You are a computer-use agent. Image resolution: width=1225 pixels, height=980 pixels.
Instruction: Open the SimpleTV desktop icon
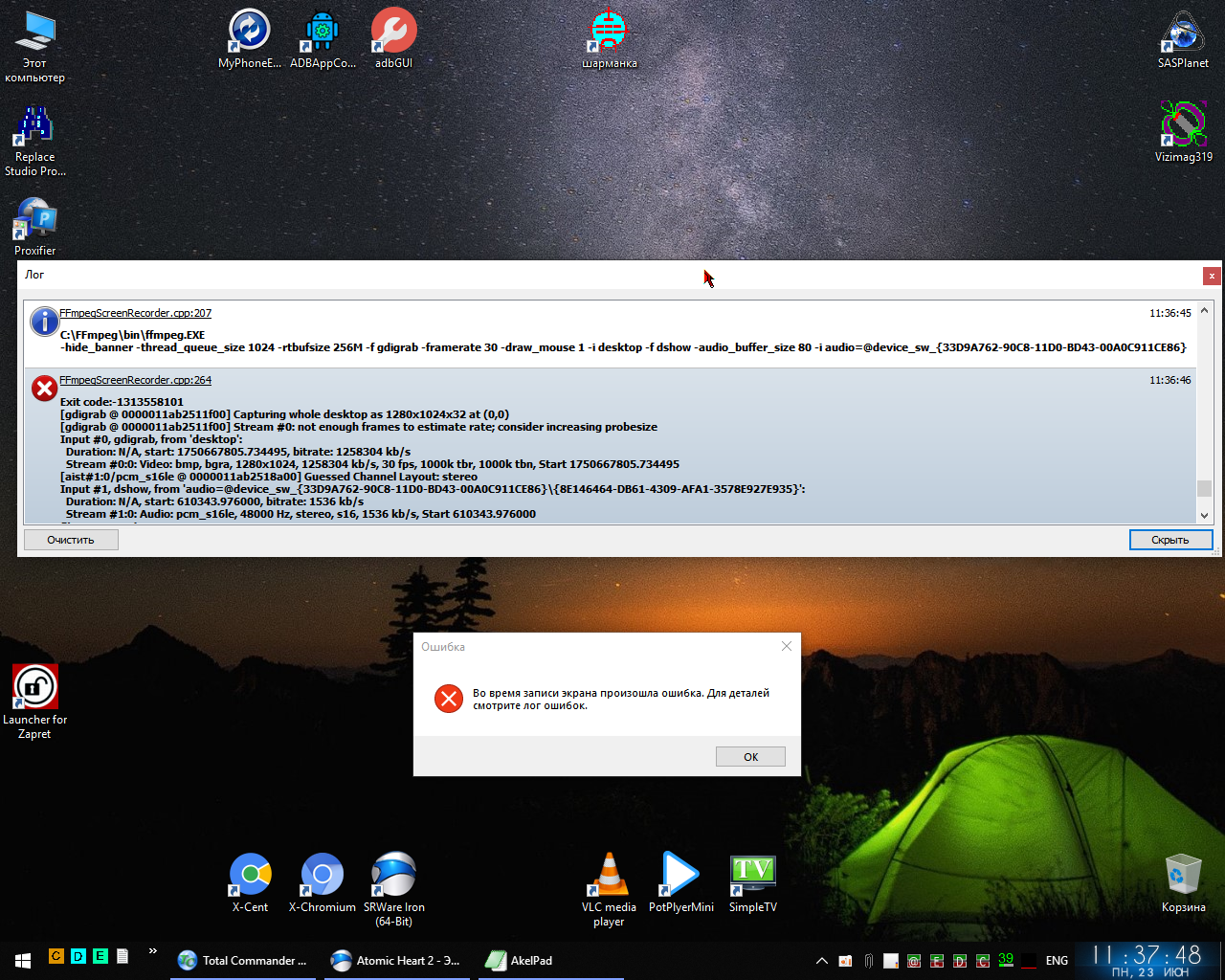pos(753,882)
